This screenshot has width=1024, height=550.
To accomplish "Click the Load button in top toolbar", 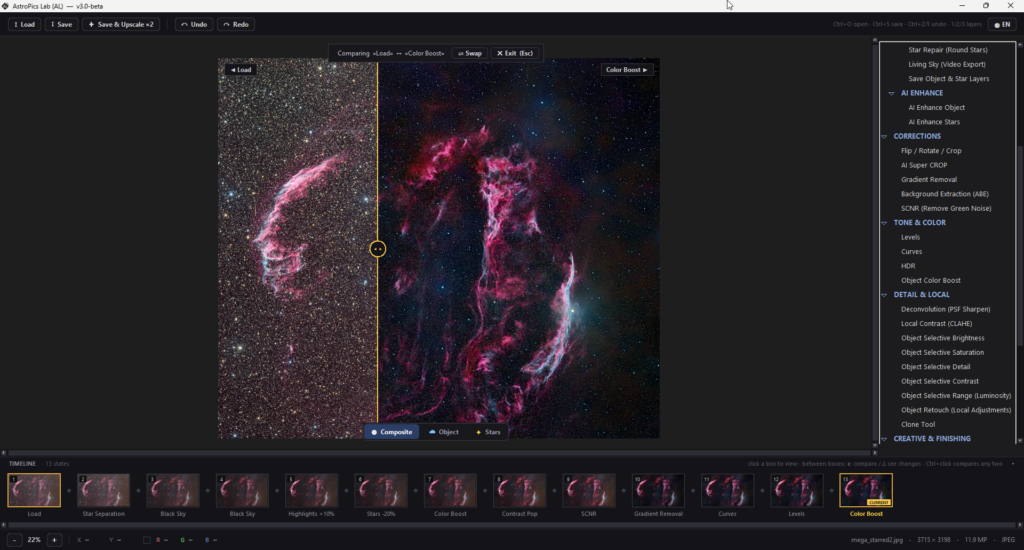I will click(x=25, y=24).
